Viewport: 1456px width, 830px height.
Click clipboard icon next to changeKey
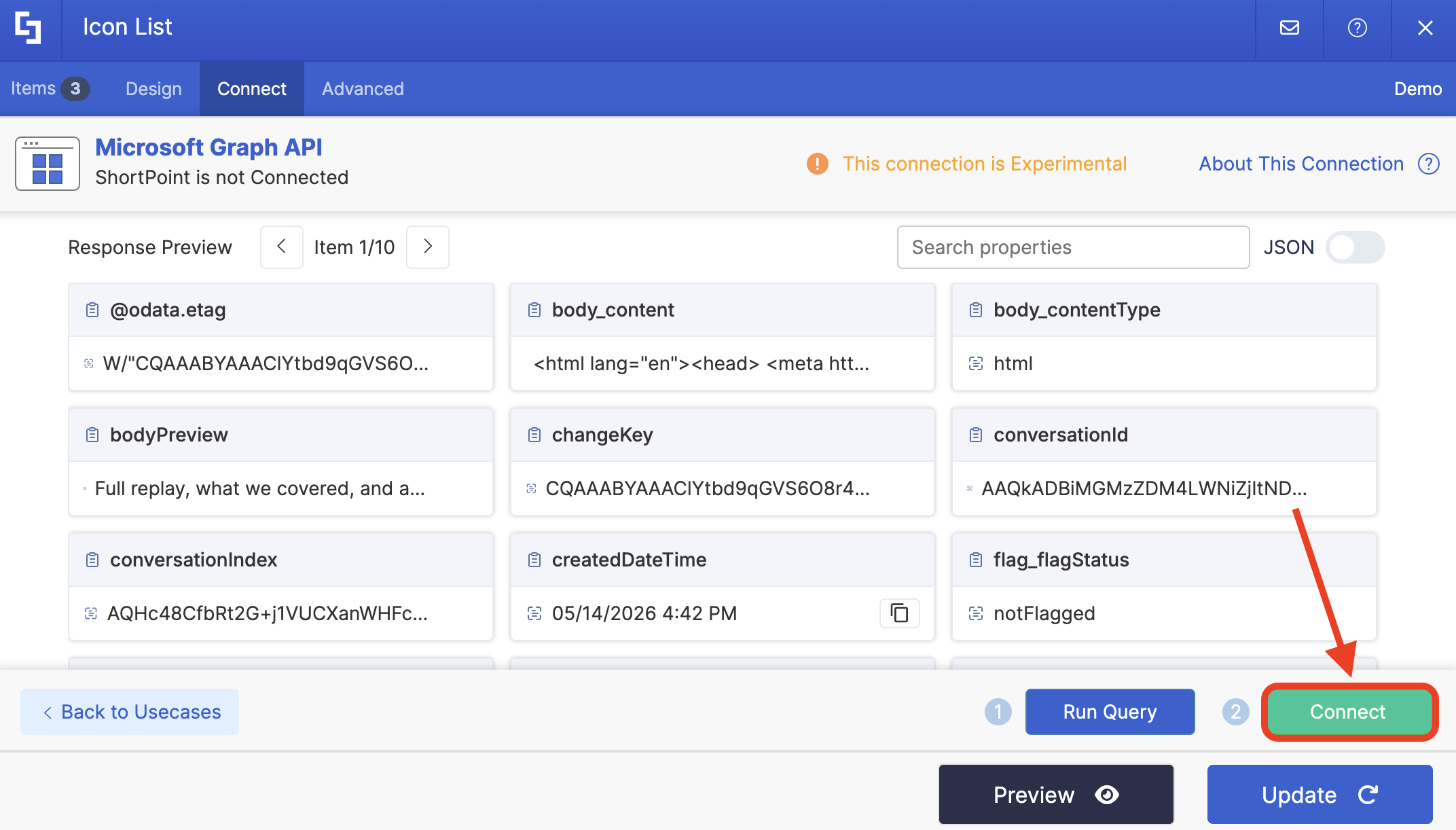point(534,435)
